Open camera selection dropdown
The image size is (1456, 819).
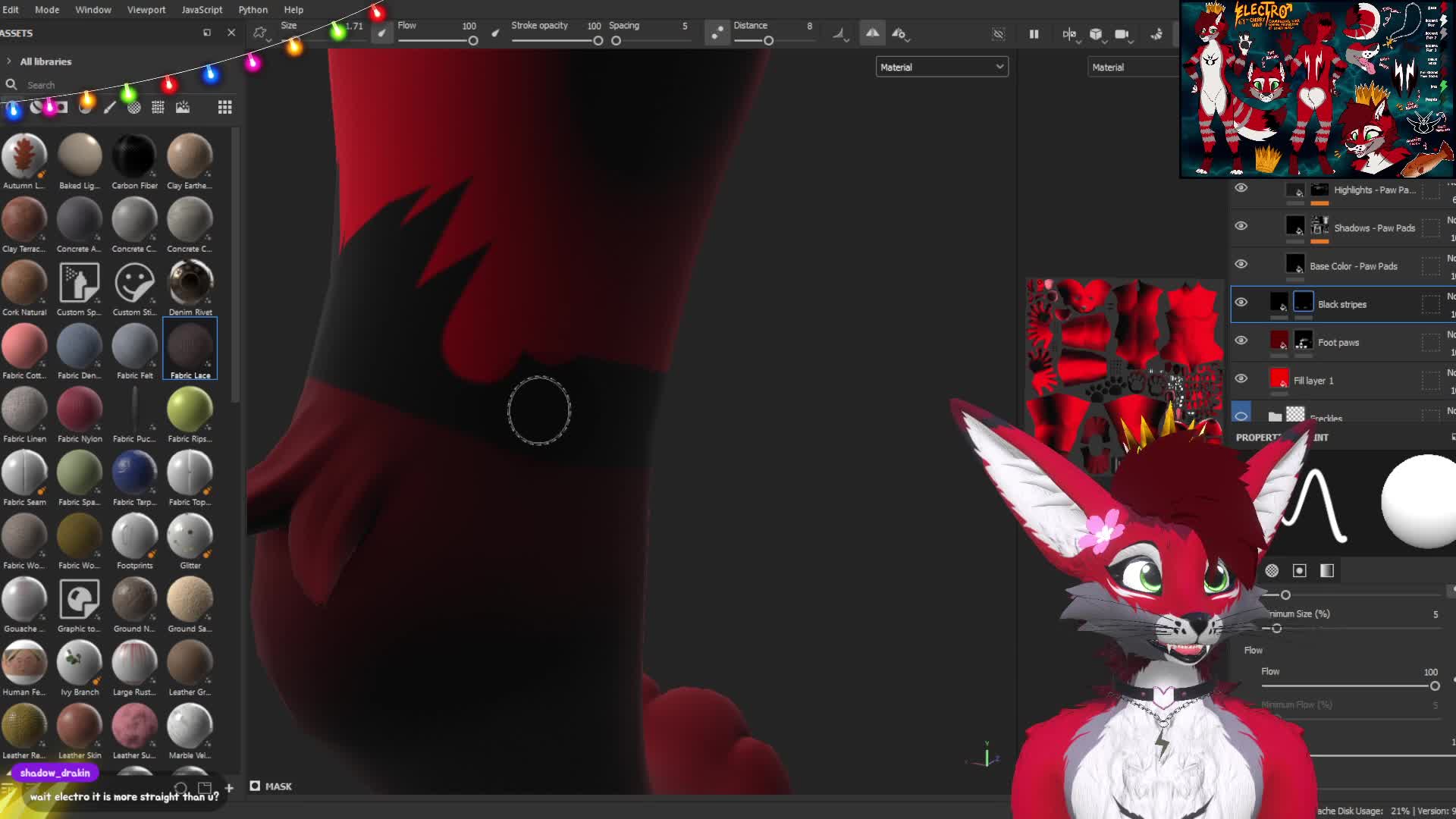pyautogui.click(x=1123, y=34)
